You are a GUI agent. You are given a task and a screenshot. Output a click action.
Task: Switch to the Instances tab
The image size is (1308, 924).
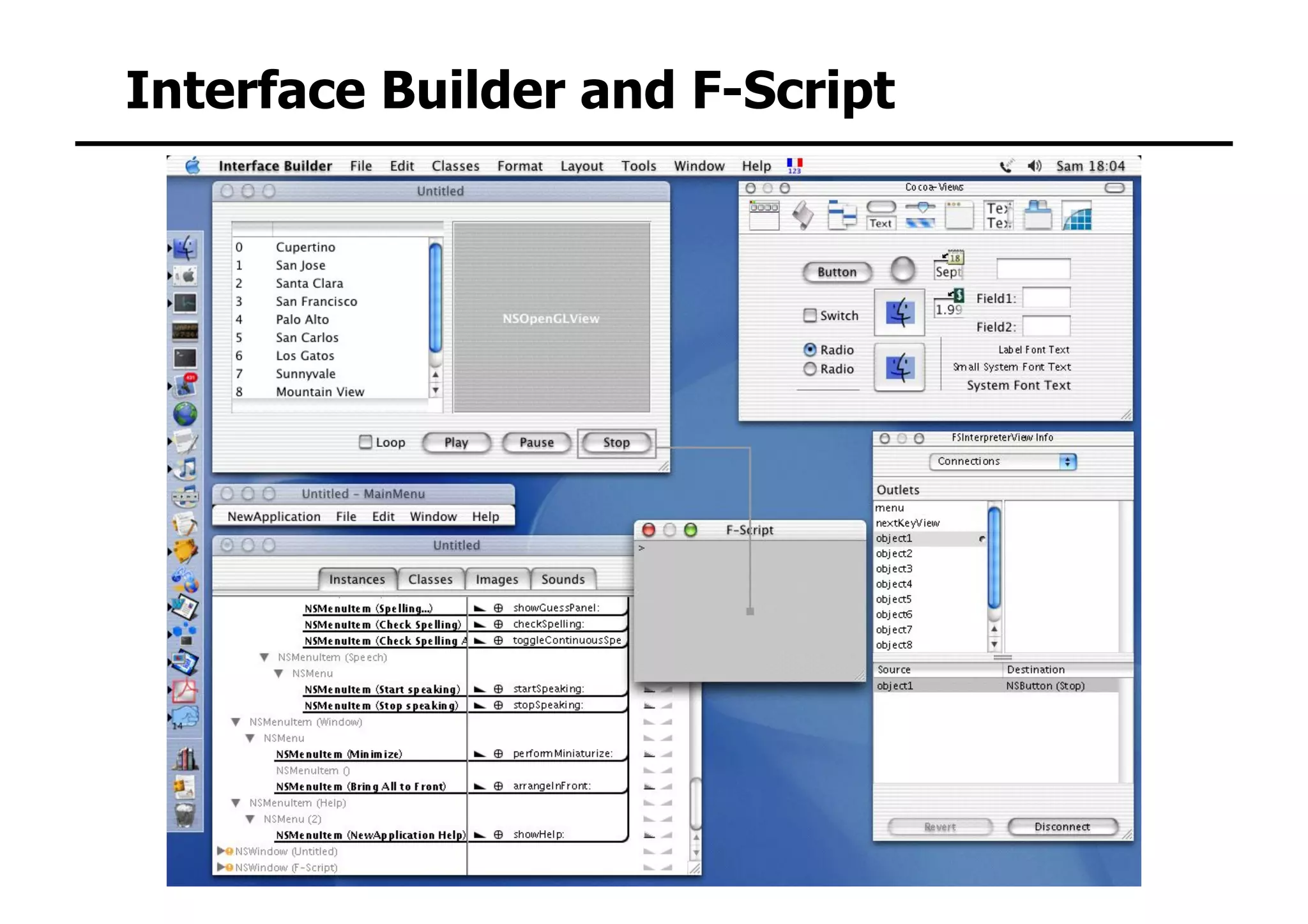click(x=357, y=579)
